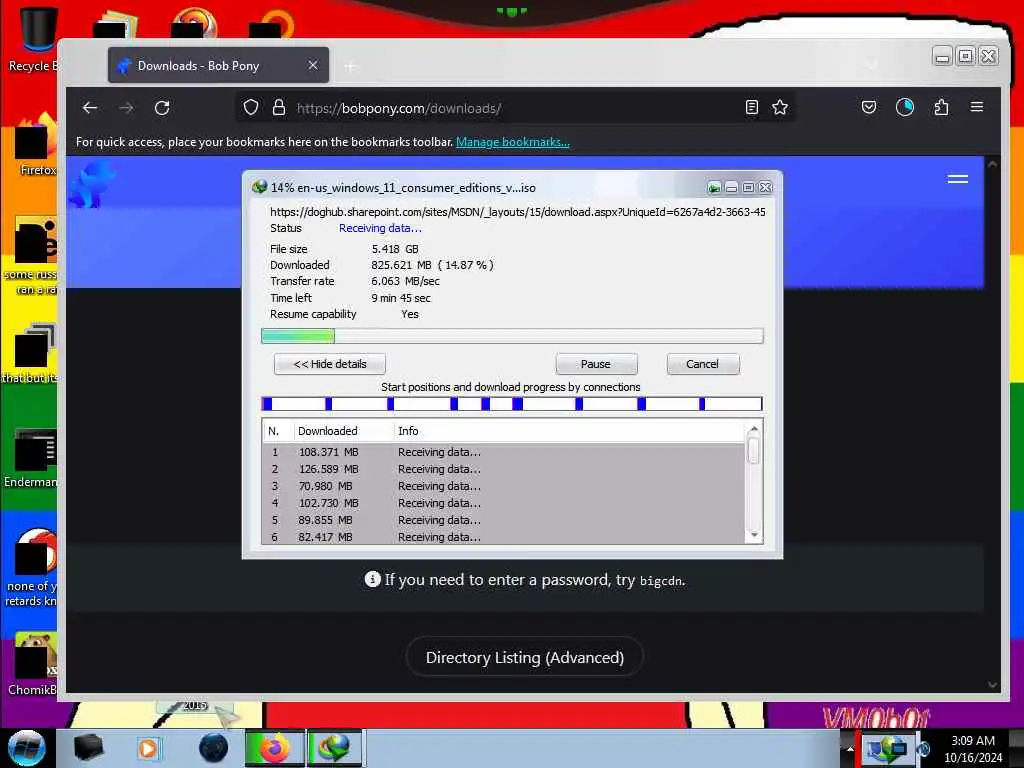Open Save to Pocket icon

[869, 108]
